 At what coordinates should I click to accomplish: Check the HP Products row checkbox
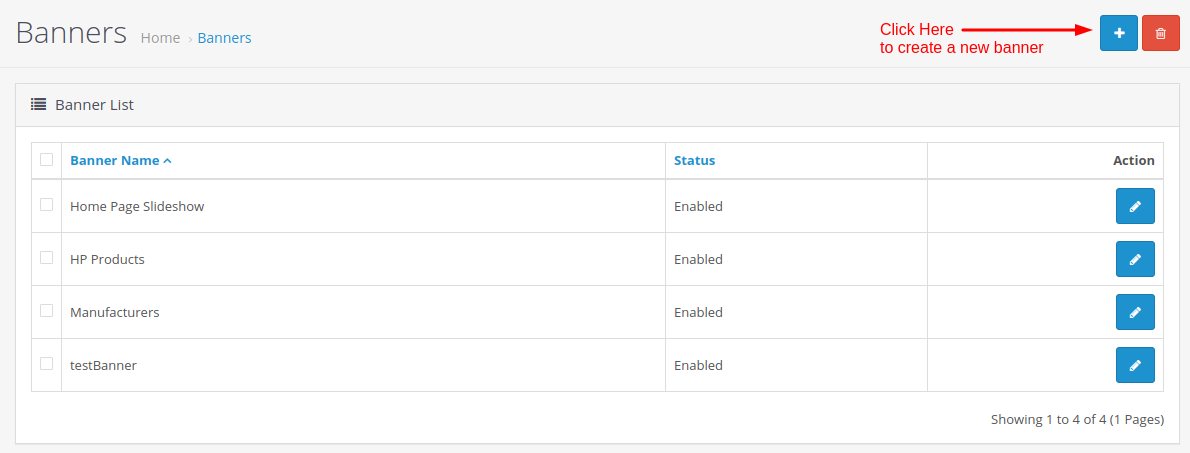[46, 257]
